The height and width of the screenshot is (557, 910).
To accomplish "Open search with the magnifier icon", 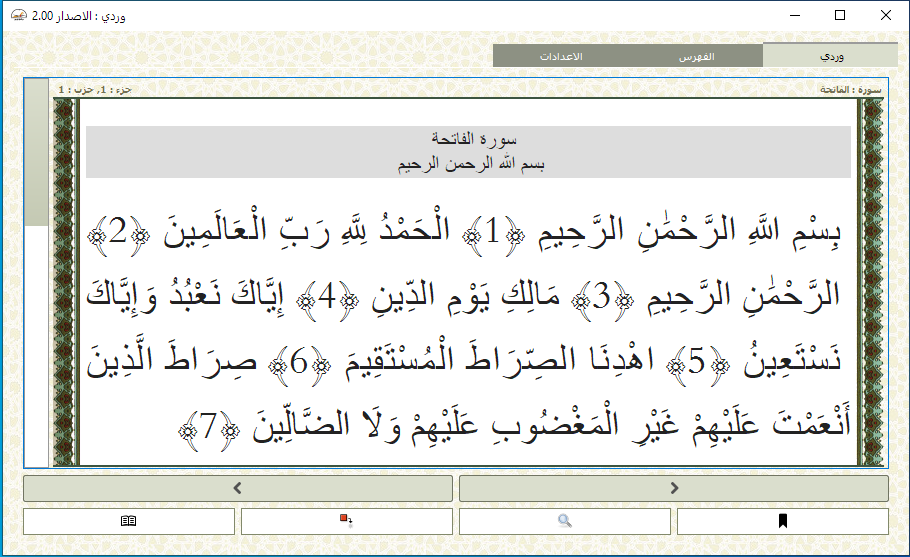I will point(565,521).
